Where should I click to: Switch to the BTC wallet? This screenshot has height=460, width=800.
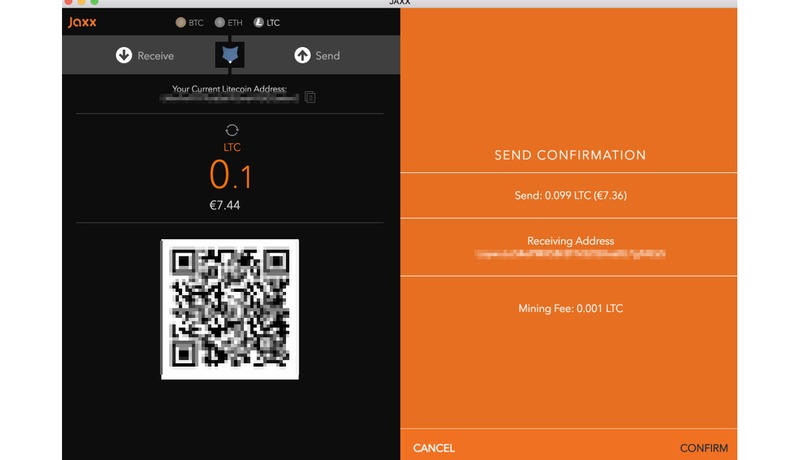(190, 22)
